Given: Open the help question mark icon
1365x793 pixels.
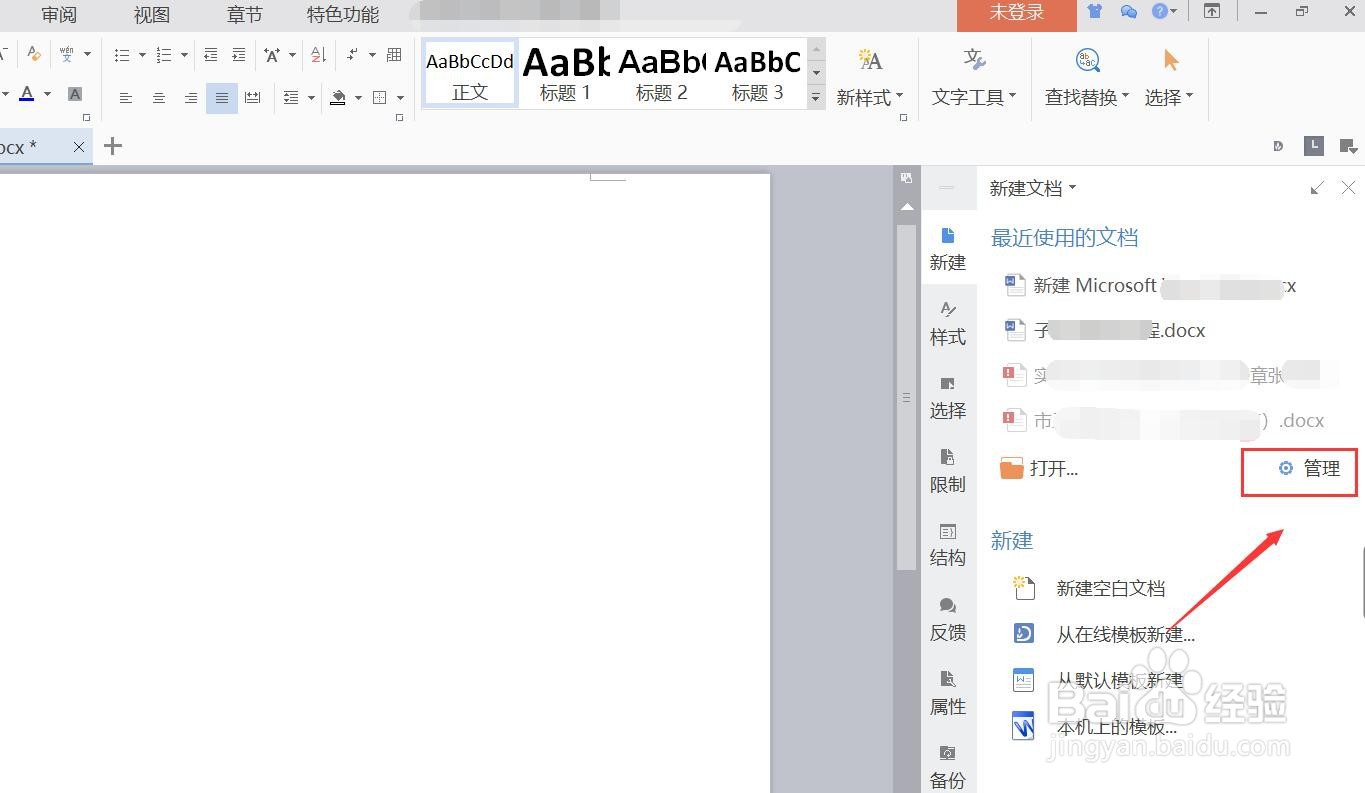Looking at the screenshot, I should pos(1160,12).
